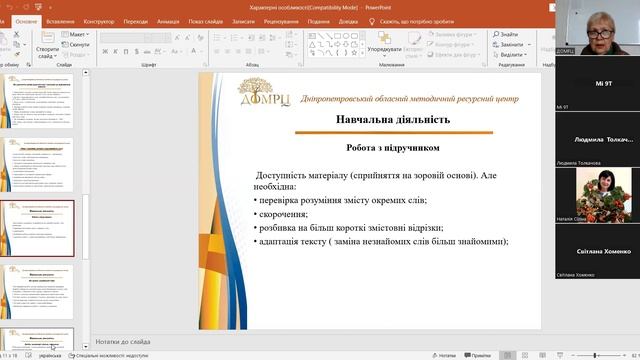This screenshot has height=360, width=640.
Task: Open the Анімація animations tab
Action: (168, 22)
